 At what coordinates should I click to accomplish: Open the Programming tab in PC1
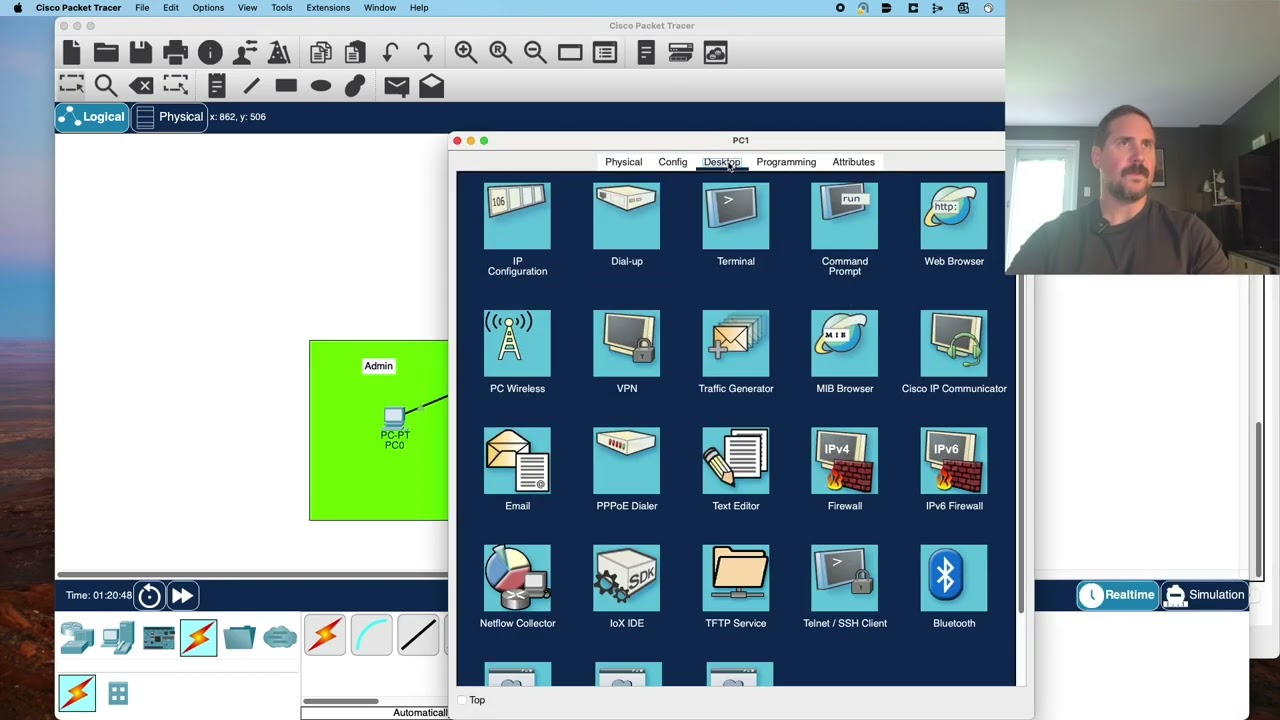[x=786, y=162]
